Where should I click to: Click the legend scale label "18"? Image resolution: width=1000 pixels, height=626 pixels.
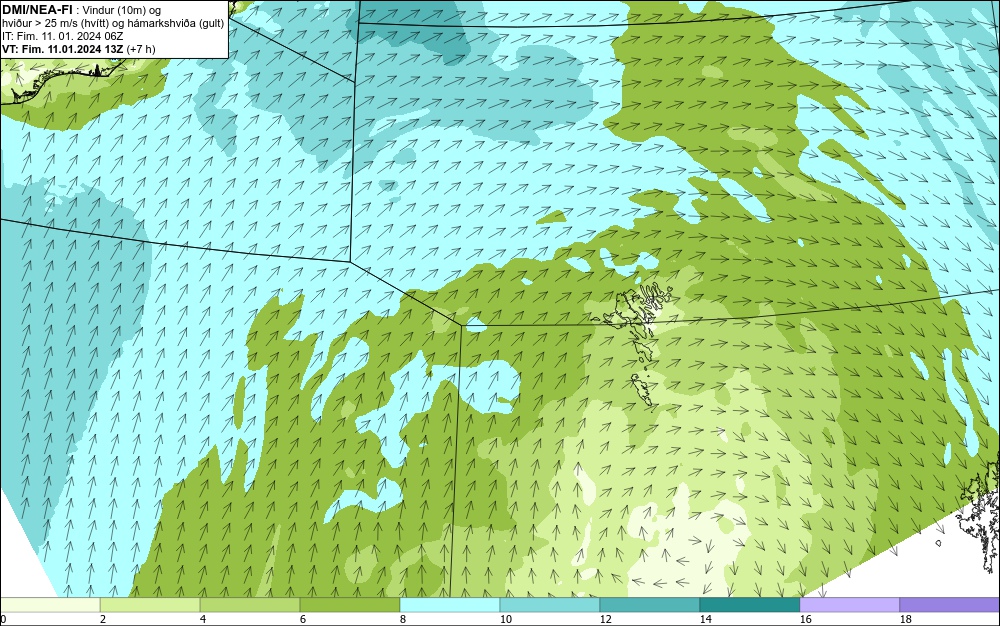[x=906, y=619]
